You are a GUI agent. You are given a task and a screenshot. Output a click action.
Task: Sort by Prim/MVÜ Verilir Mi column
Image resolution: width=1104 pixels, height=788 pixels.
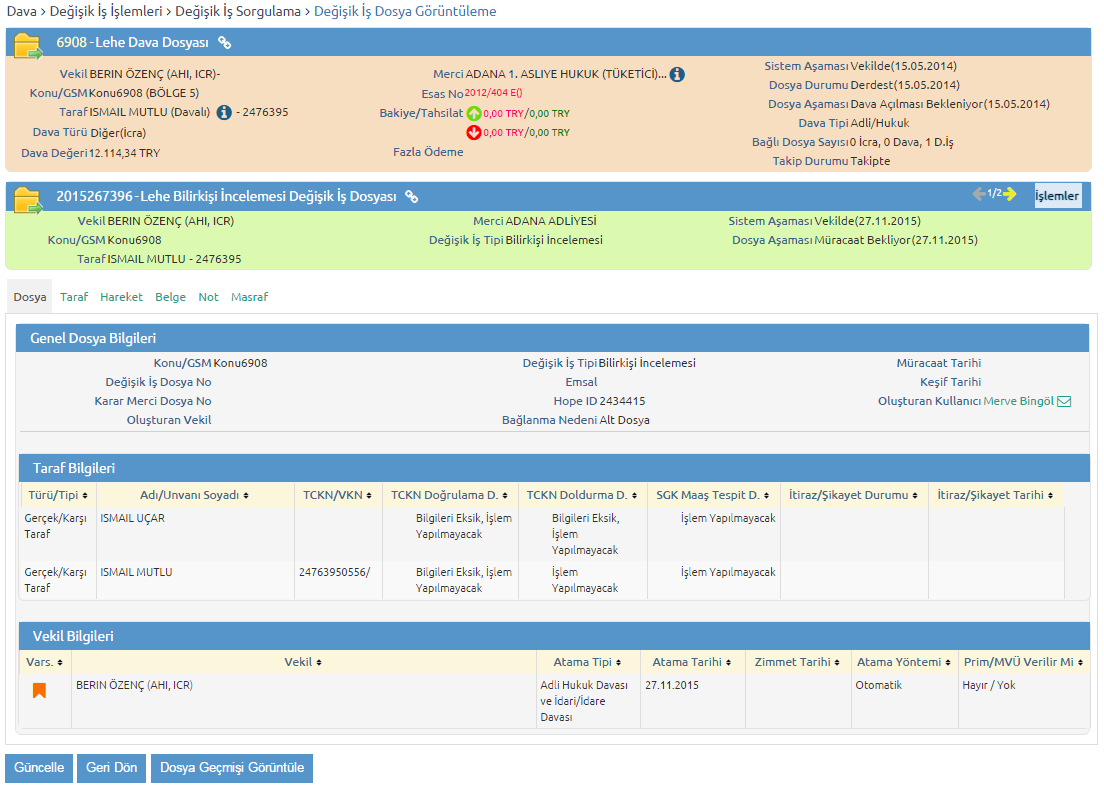click(1023, 662)
